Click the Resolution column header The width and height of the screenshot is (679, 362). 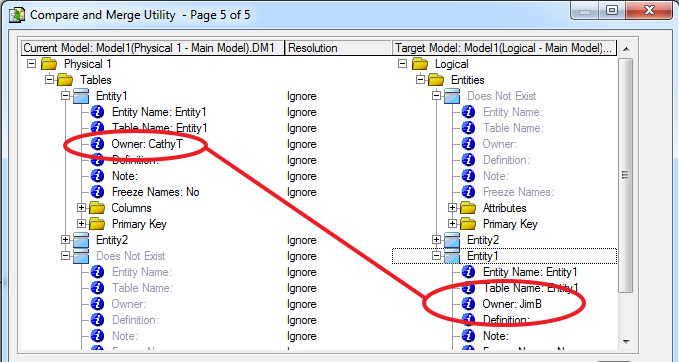point(338,48)
